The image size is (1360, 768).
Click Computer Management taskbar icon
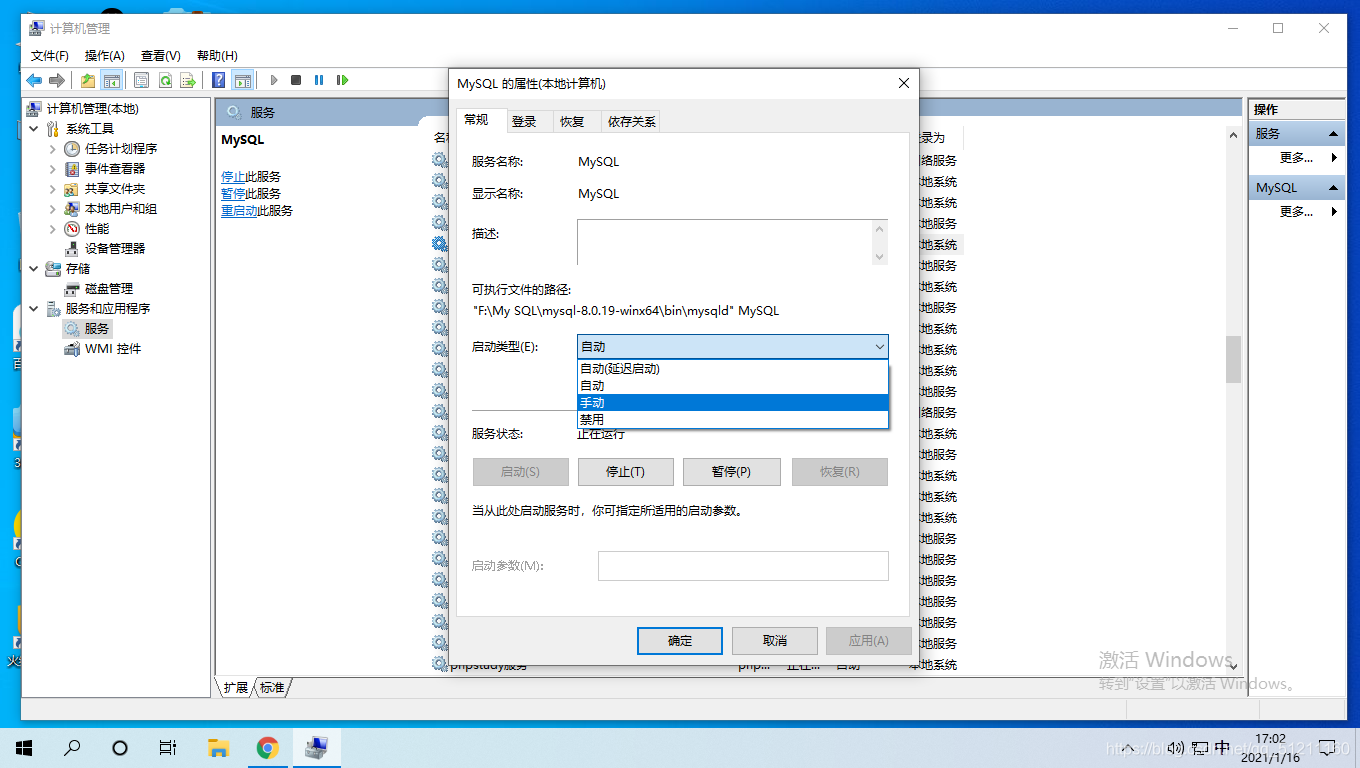pos(316,747)
